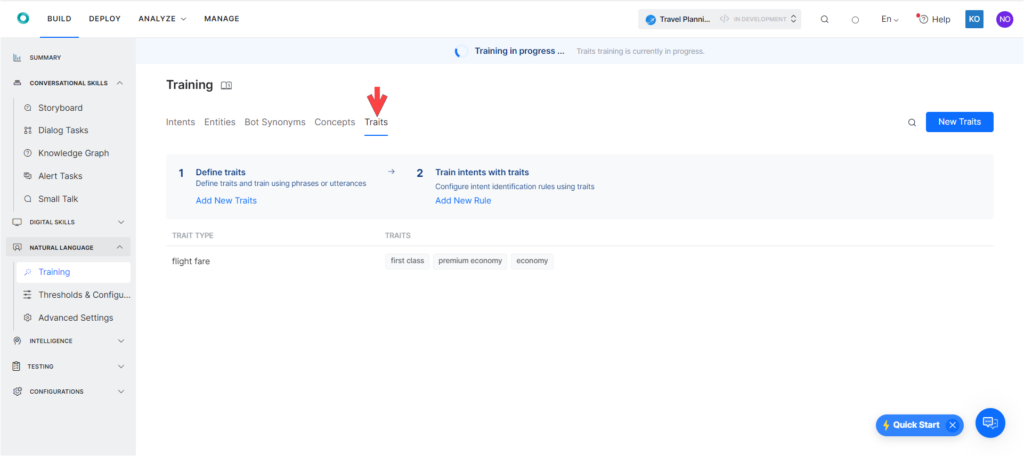Click the Kore.ai logo icon

pyautogui.click(x=23, y=19)
